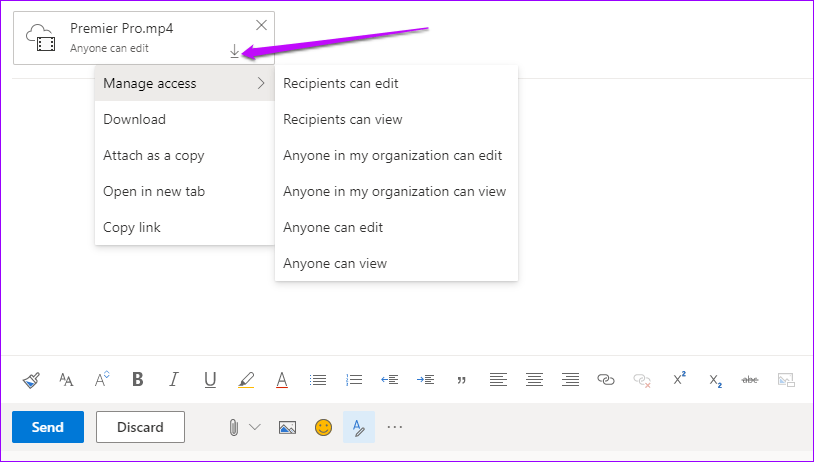Choose Anyone in my organization can edit
814x462 pixels.
(x=396, y=155)
